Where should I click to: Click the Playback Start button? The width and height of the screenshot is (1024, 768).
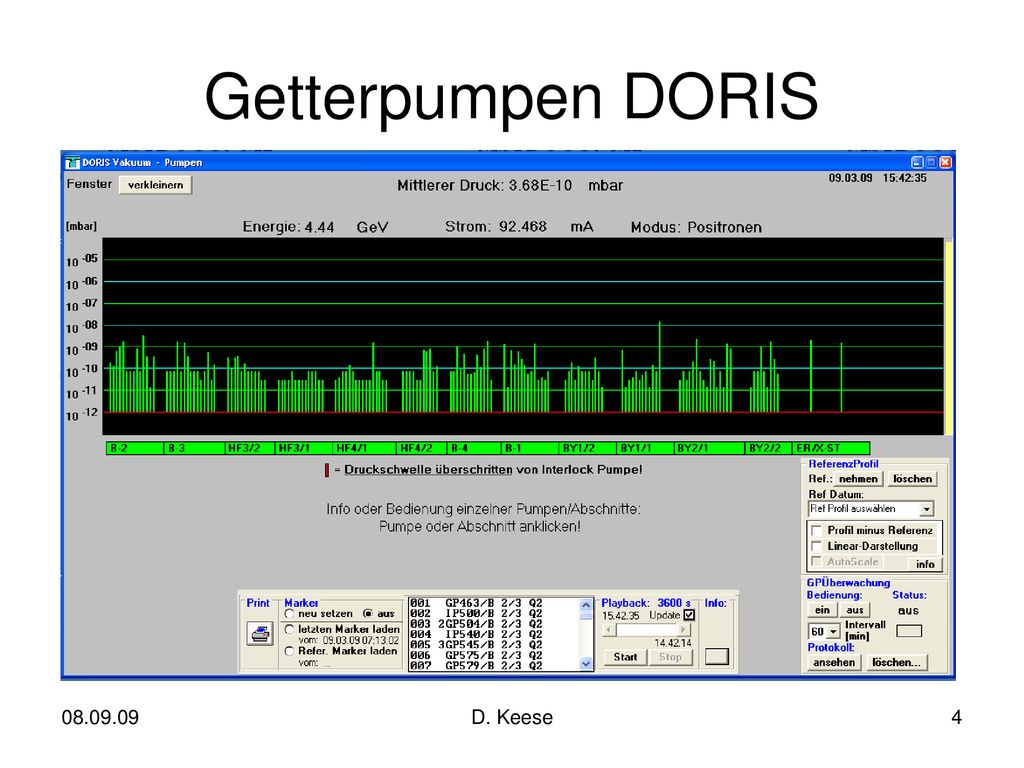(x=625, y=657)
